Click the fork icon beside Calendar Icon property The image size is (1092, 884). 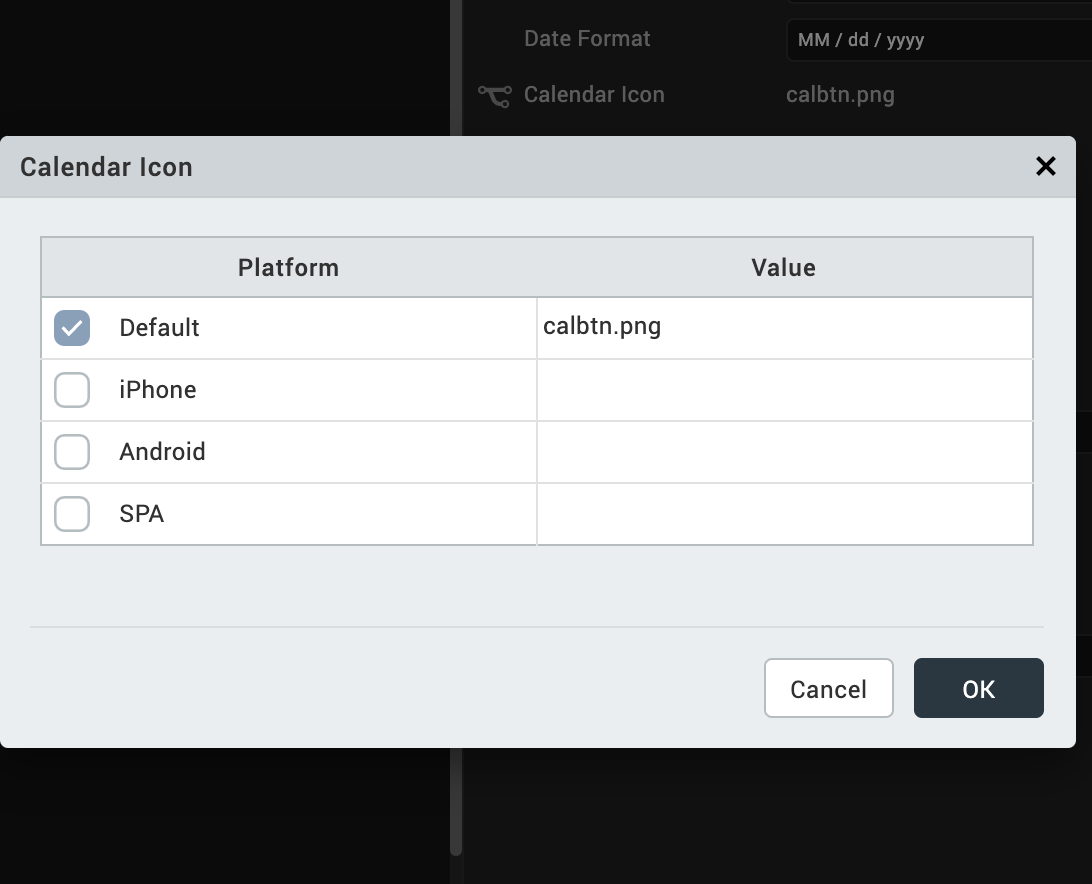pyautogui.click(x=494, y=95)
